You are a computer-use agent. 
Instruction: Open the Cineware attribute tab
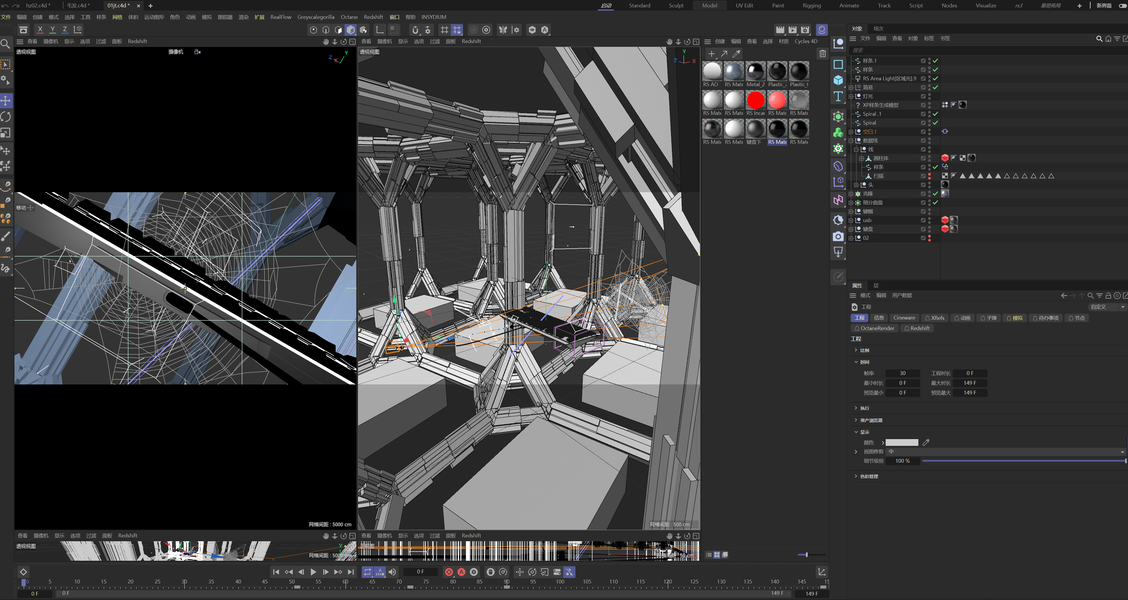(904, 317)
